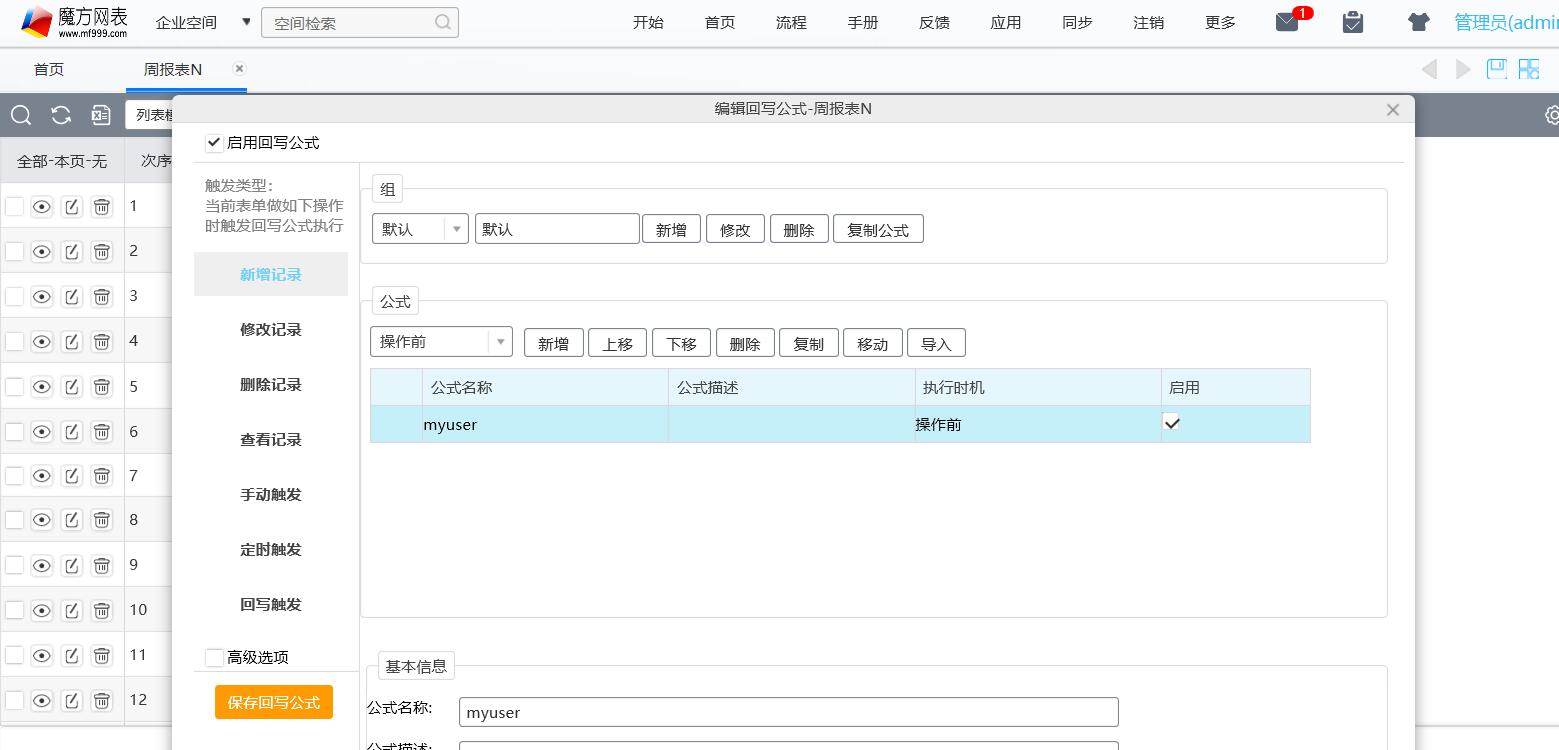The image size is (1559, 750).
Task: Go to previous tab with left arrow
Action: (x=1429, y=69)
